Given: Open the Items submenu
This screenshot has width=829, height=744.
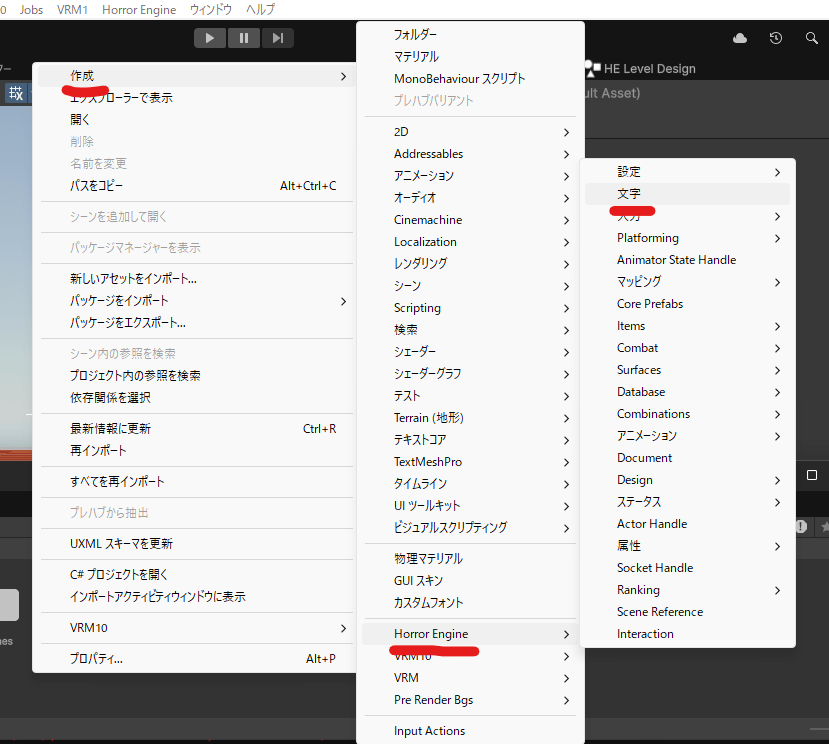Looking at the screenshot, I should (687, 326).
